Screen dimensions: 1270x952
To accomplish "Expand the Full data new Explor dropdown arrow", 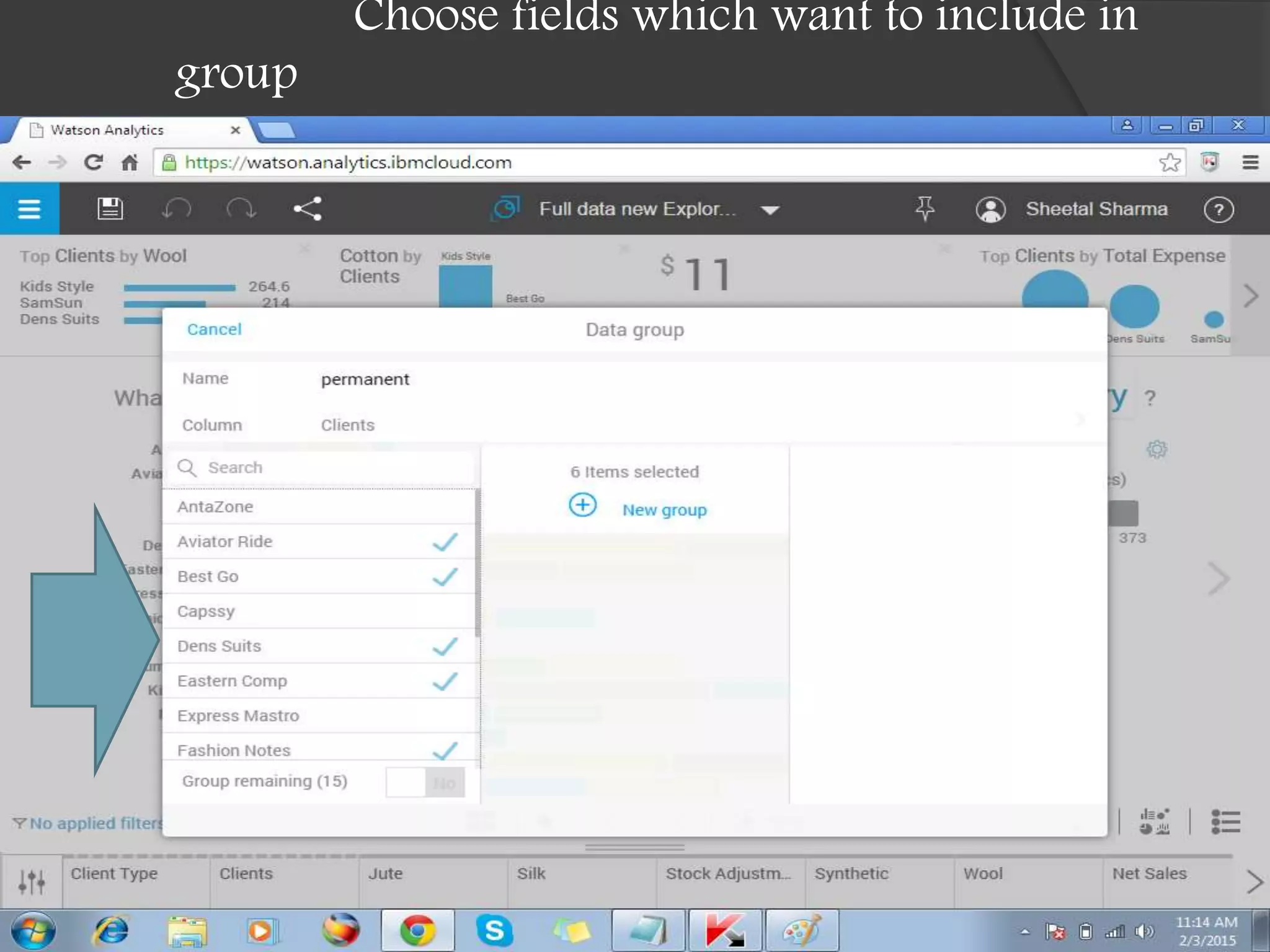I will [770, 210].
